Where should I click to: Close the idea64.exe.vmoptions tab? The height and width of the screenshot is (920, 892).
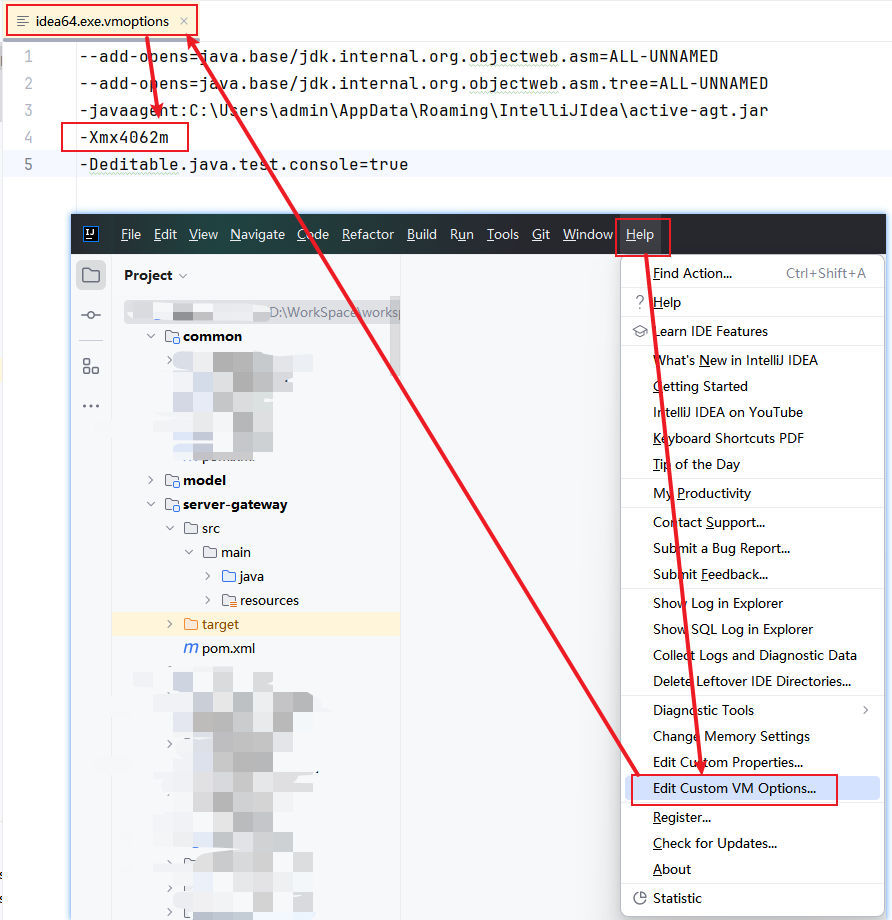(x=184, y=21)
